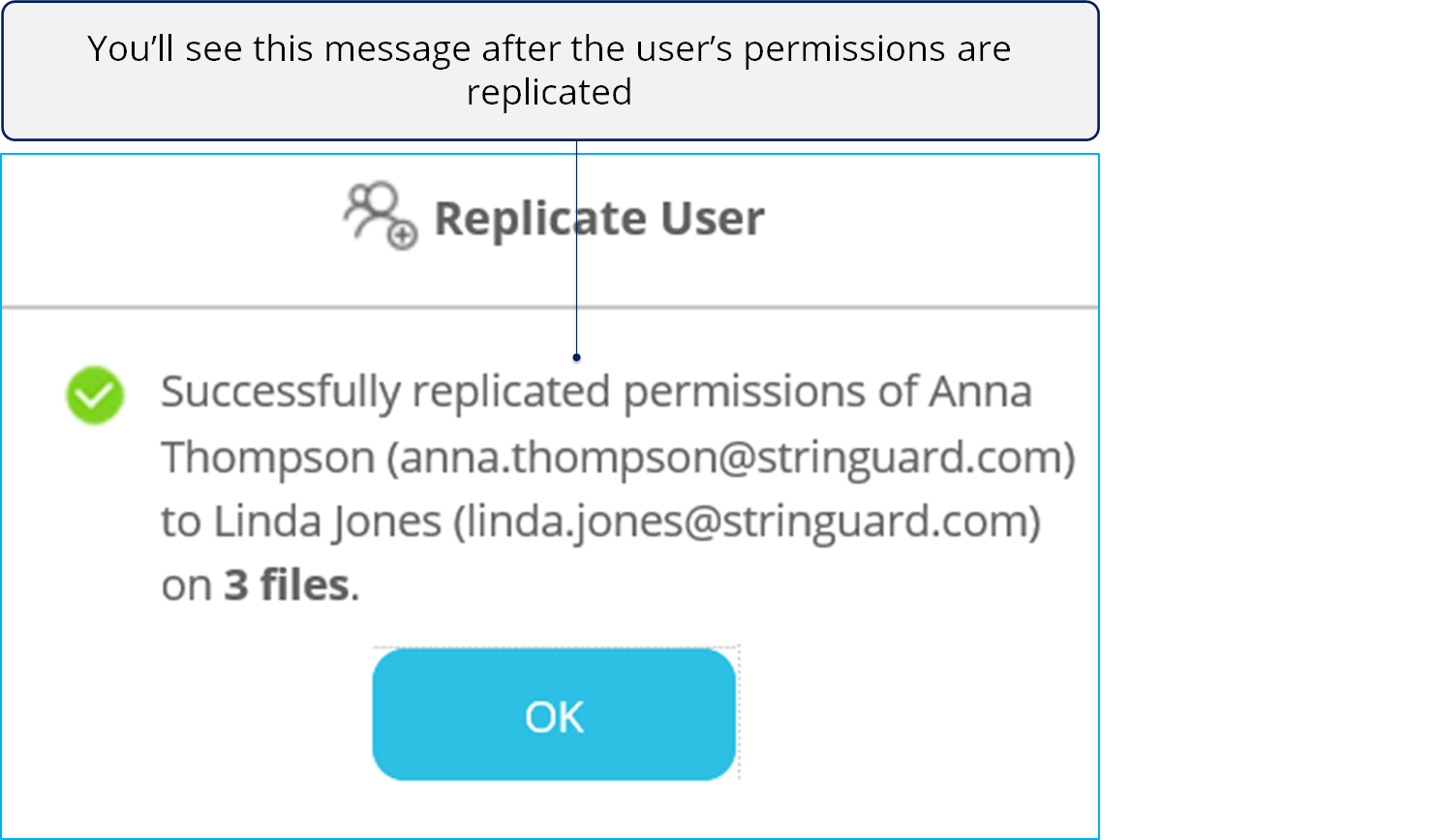Click the word Thompson in the message
Screen dimensions: 1436x840
tap(268, 458)
